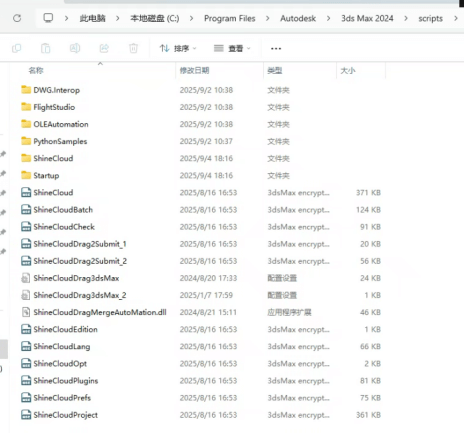Viewport: 464px width, 433px height.
Task: Select the ShineCloudPrefs file name
Action: coord(62,398)
